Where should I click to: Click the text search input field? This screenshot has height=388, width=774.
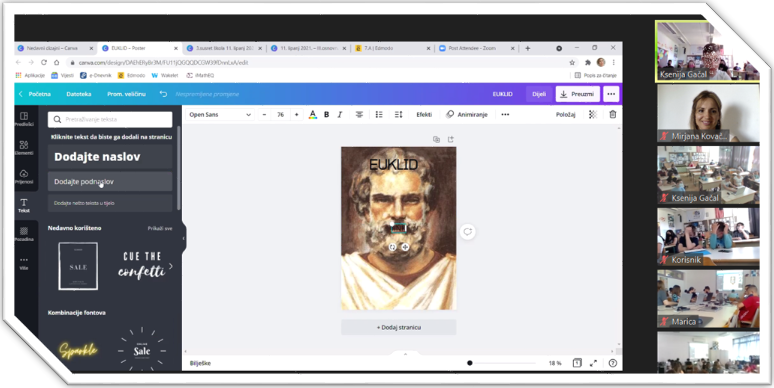point(110,119)
